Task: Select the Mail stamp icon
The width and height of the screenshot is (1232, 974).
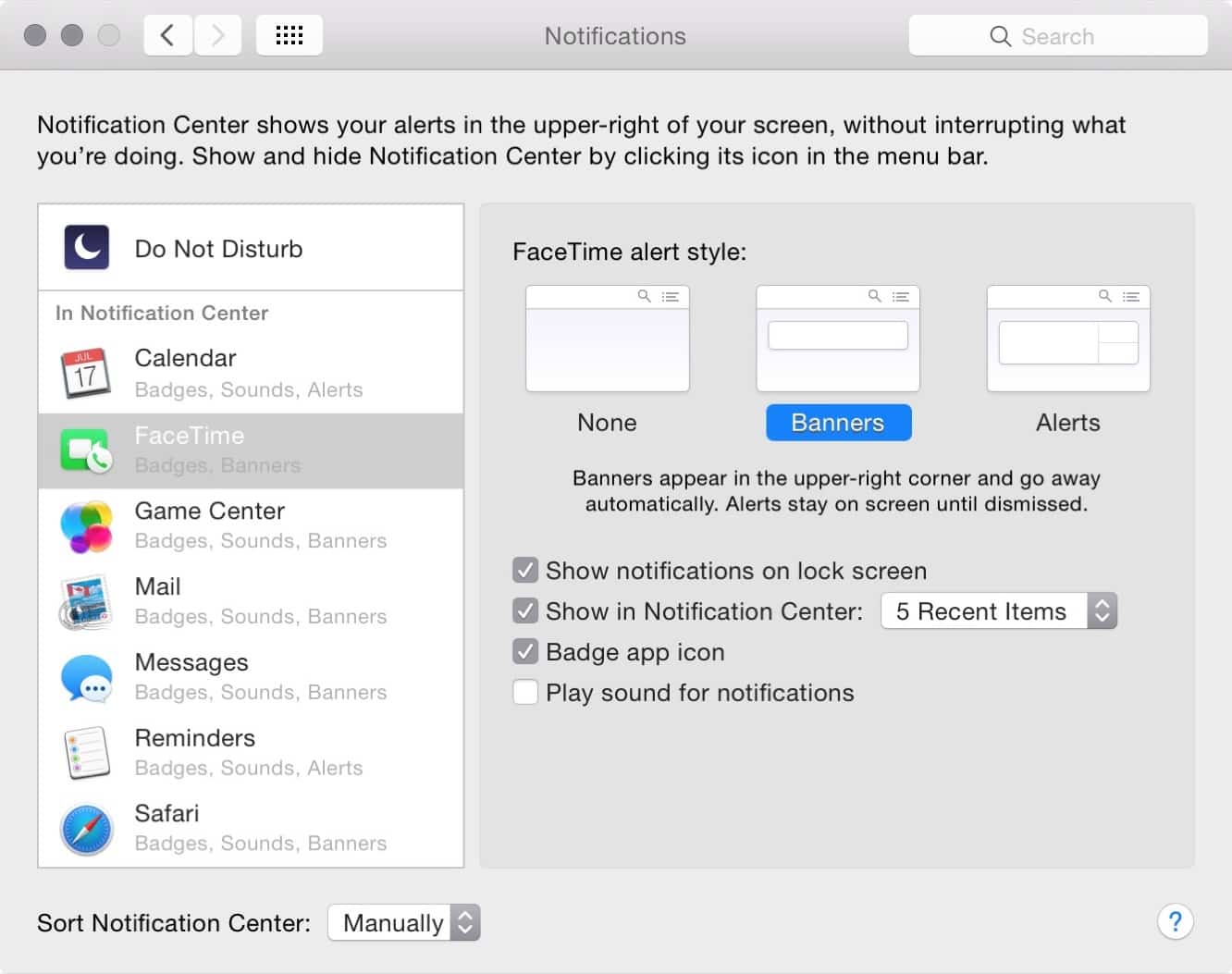Action: 86,601
